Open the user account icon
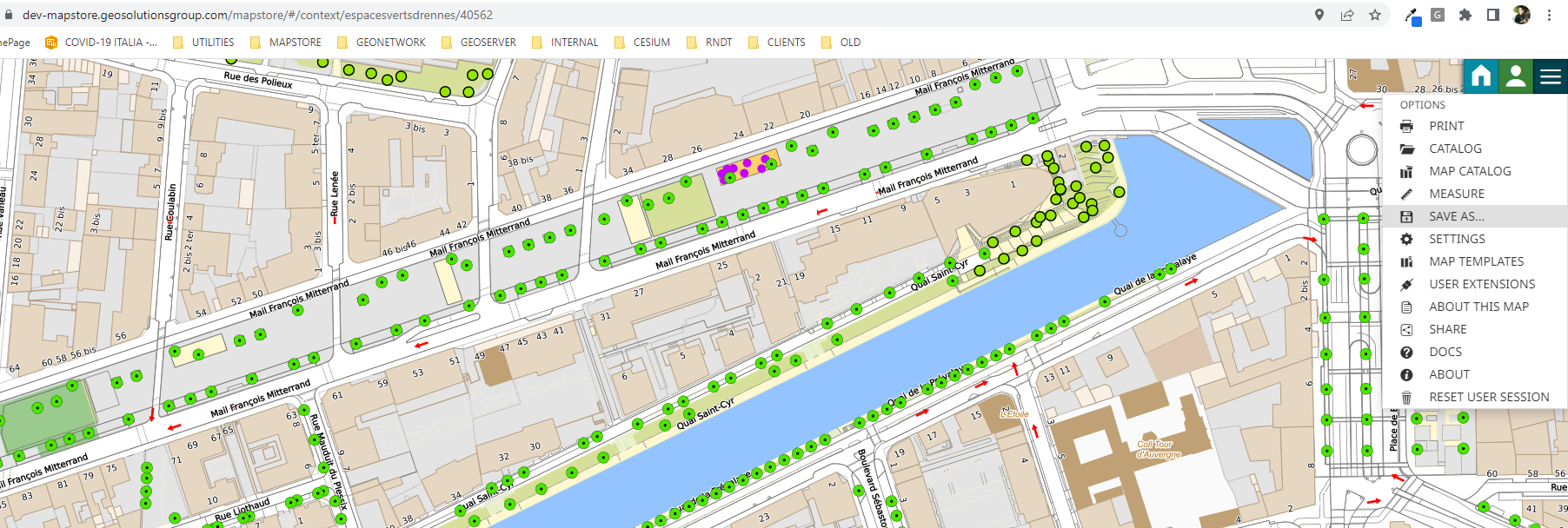Screen dimensions: 1568x528 [x=1516, y=76]
